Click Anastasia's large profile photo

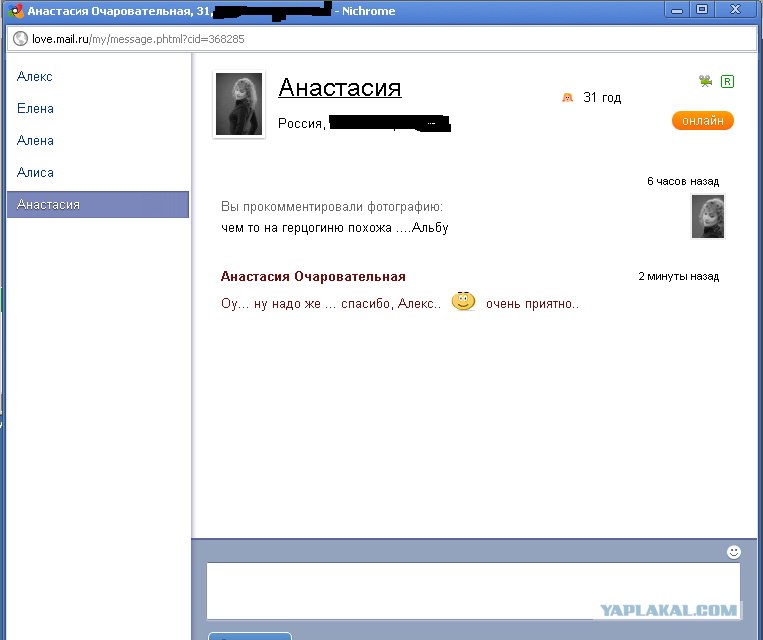point(239,104)
